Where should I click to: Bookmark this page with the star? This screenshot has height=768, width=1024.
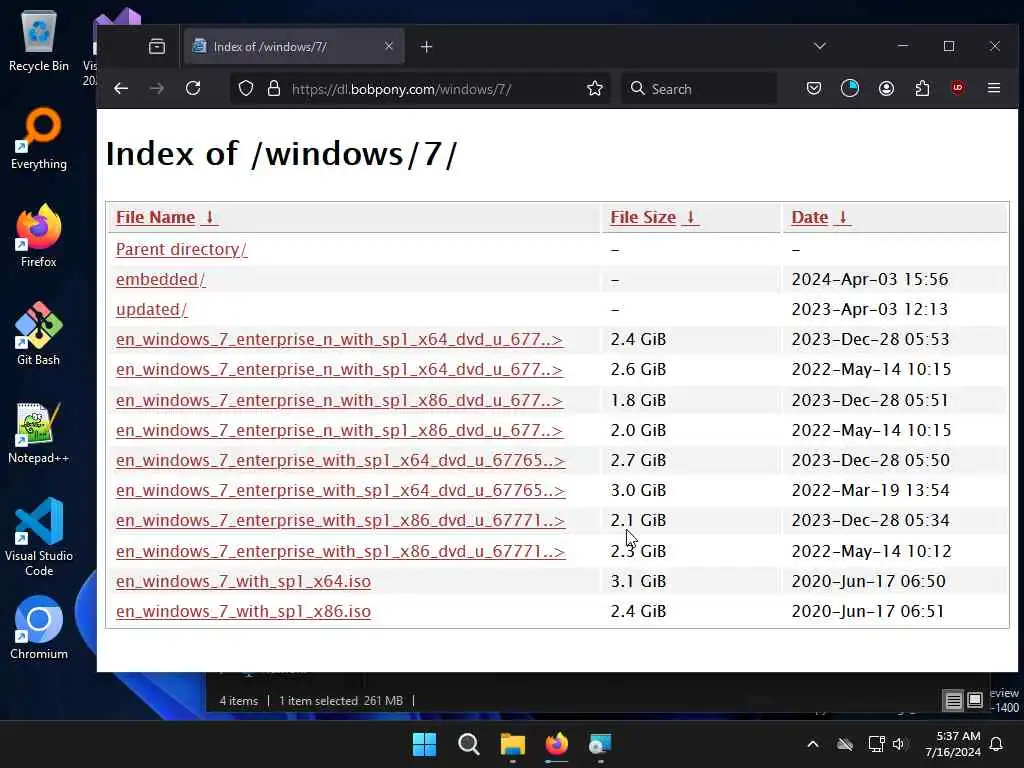pos(594,88)
